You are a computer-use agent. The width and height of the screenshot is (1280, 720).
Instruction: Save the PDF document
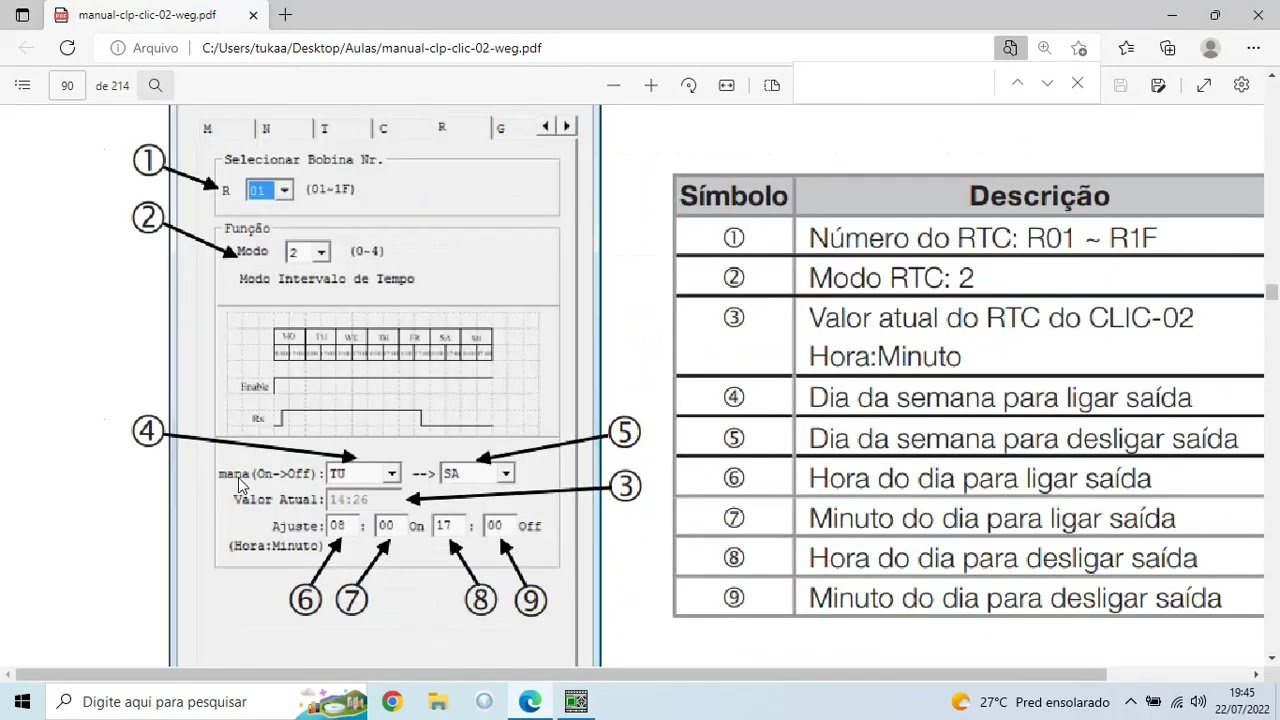tap(1120, 86)
